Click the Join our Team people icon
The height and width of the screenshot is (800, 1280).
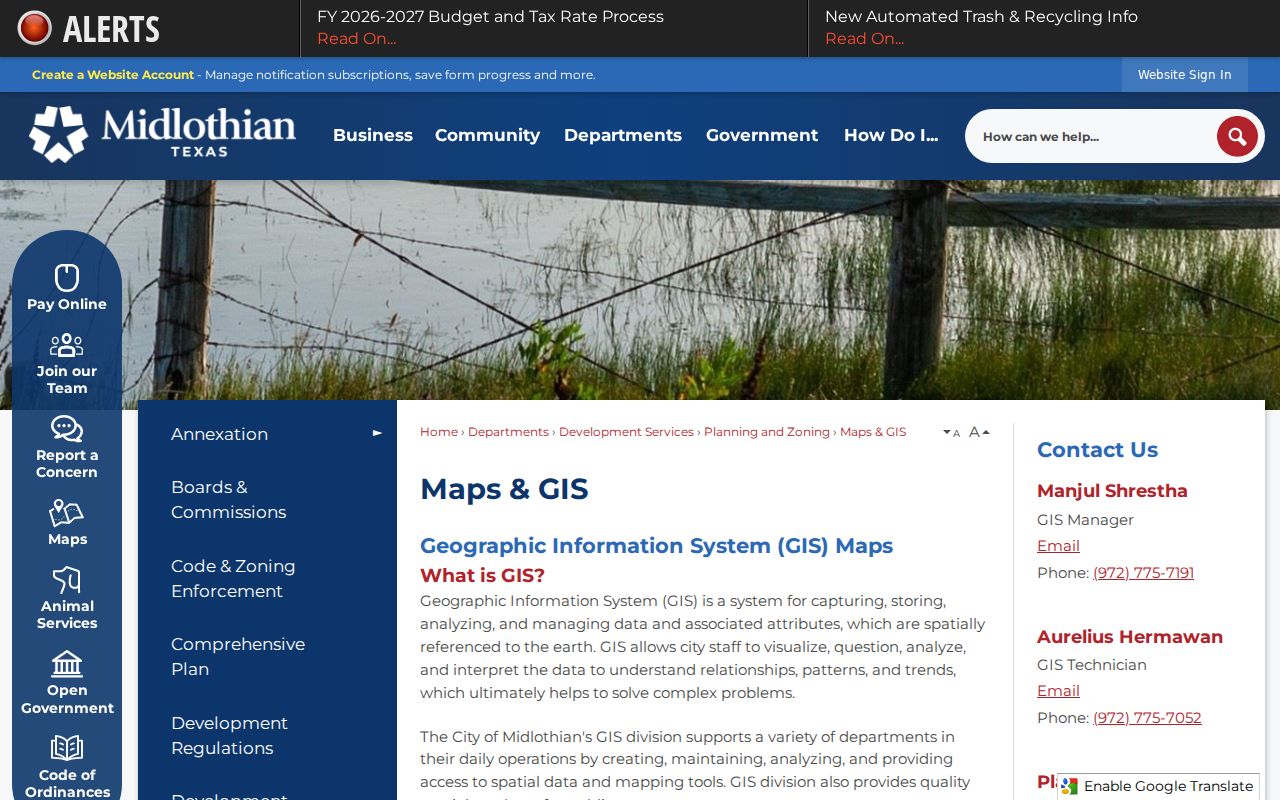[x=67, y=345]
